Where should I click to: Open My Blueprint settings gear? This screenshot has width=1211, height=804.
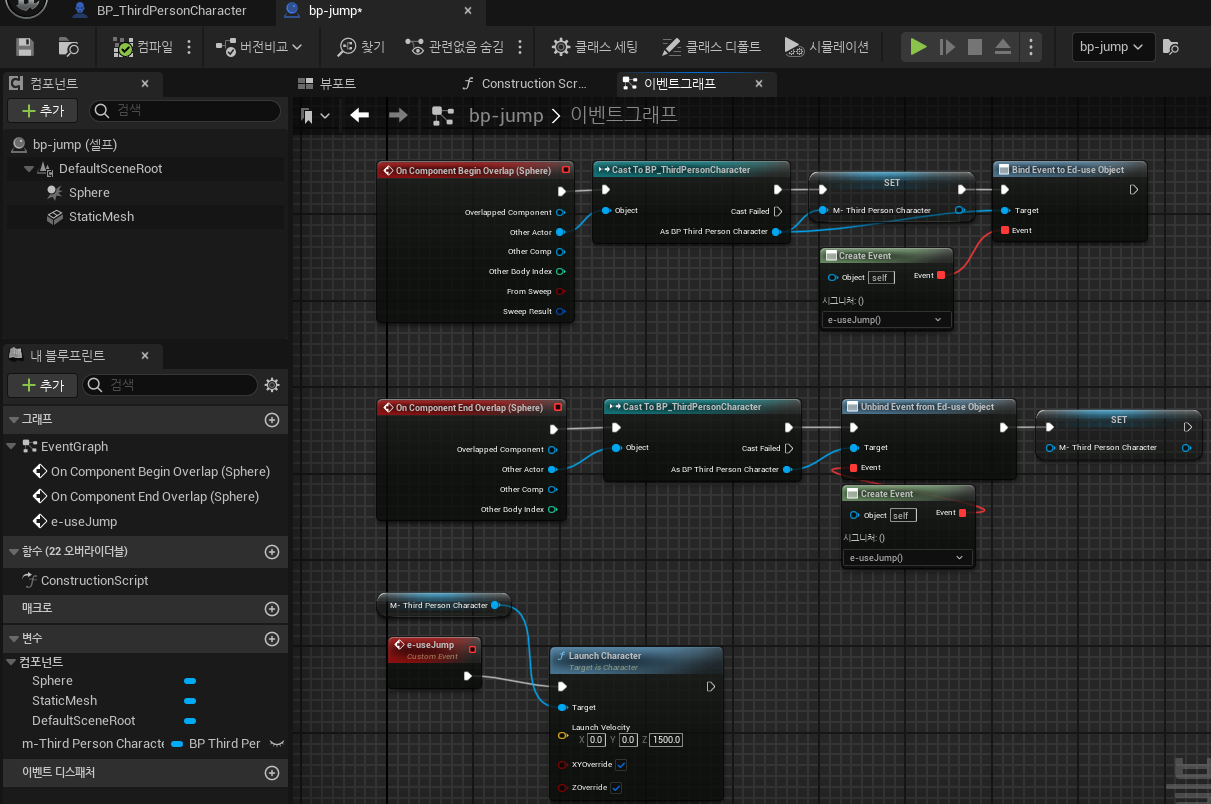tap(272, 385)
